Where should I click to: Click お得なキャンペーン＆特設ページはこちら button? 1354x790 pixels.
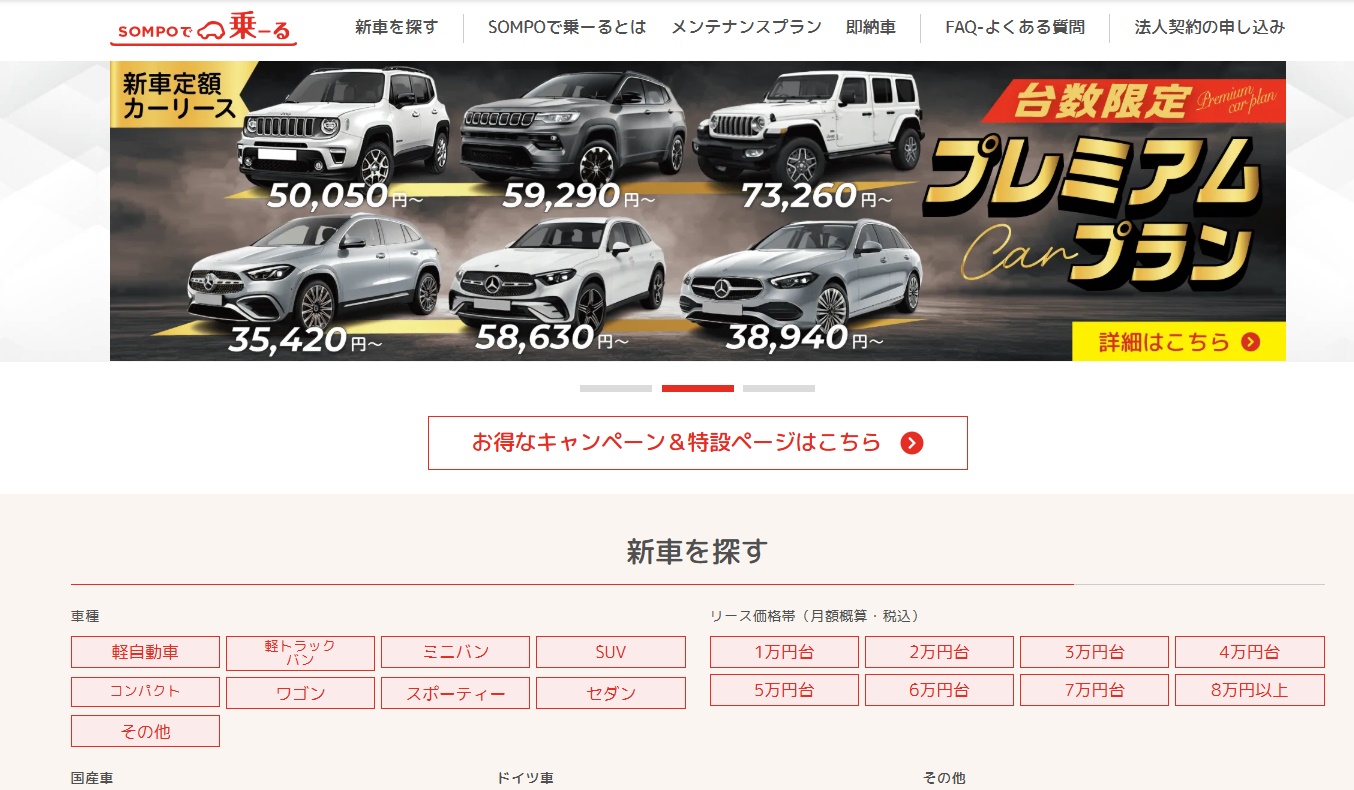click(x=698, y=443)
